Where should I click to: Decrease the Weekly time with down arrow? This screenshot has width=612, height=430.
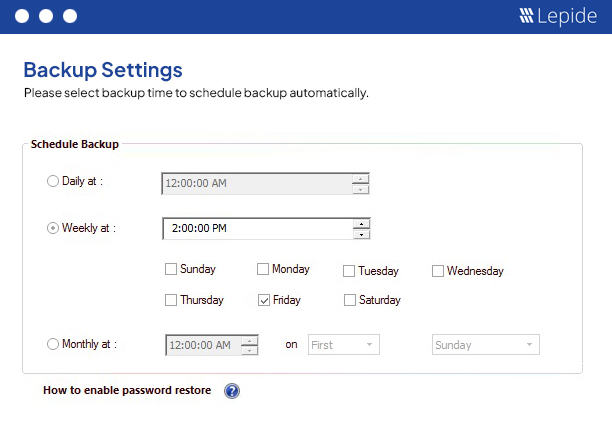tap(361, 234)
